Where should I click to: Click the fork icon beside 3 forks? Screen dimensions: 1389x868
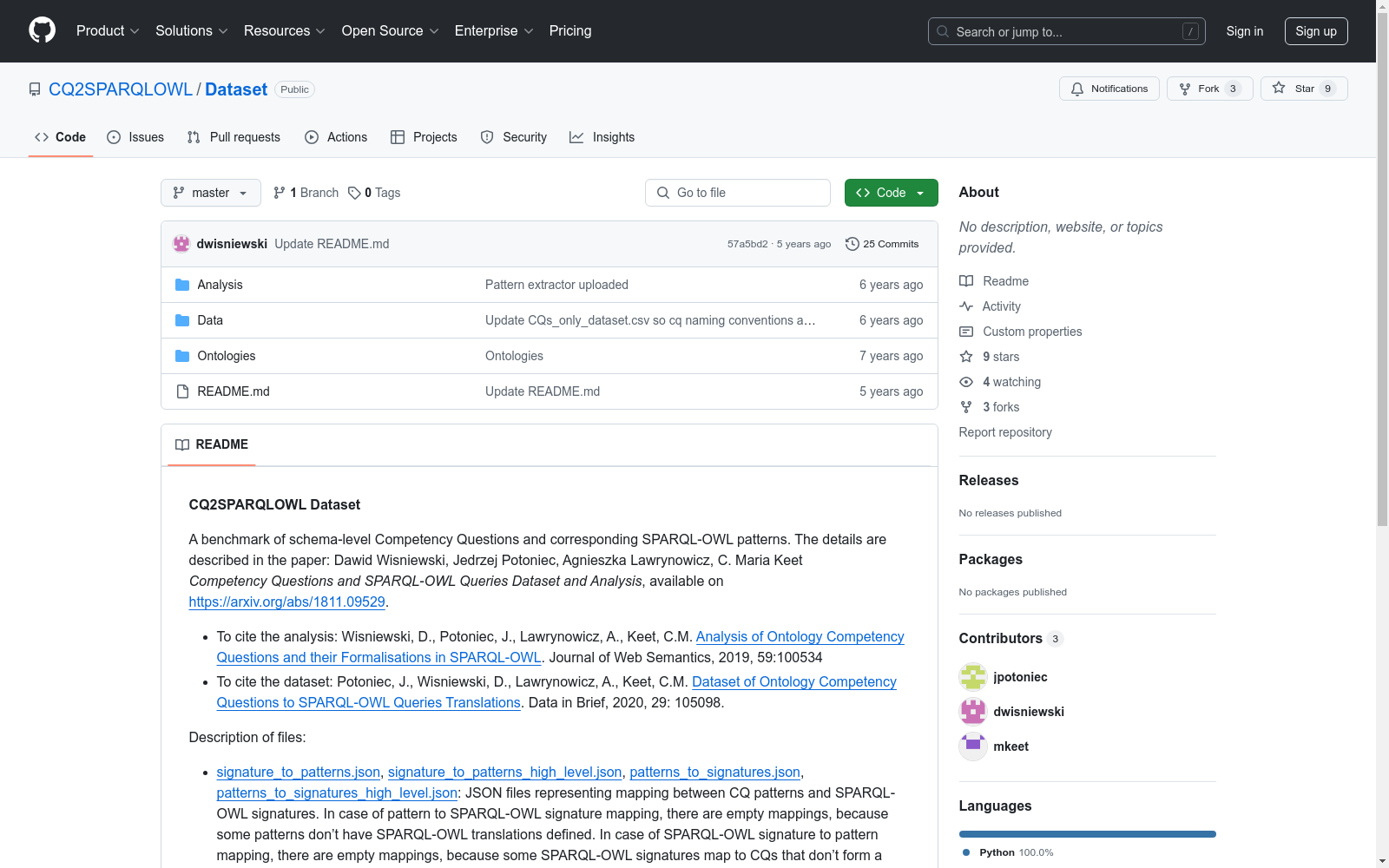click(x=966, y=407)
